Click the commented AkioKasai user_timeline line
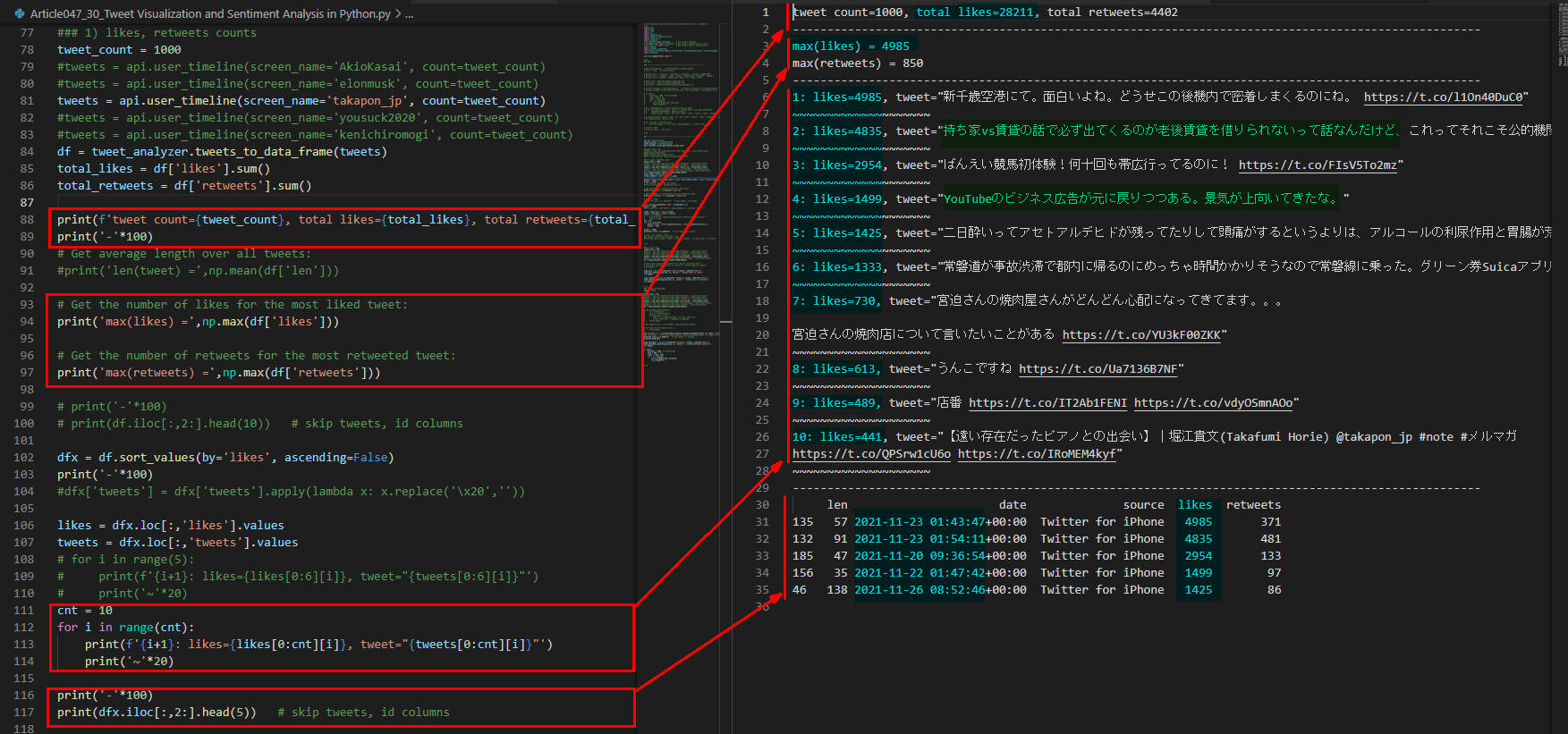This screenshot has height=734, width=1568. click(x=301, y=67)
